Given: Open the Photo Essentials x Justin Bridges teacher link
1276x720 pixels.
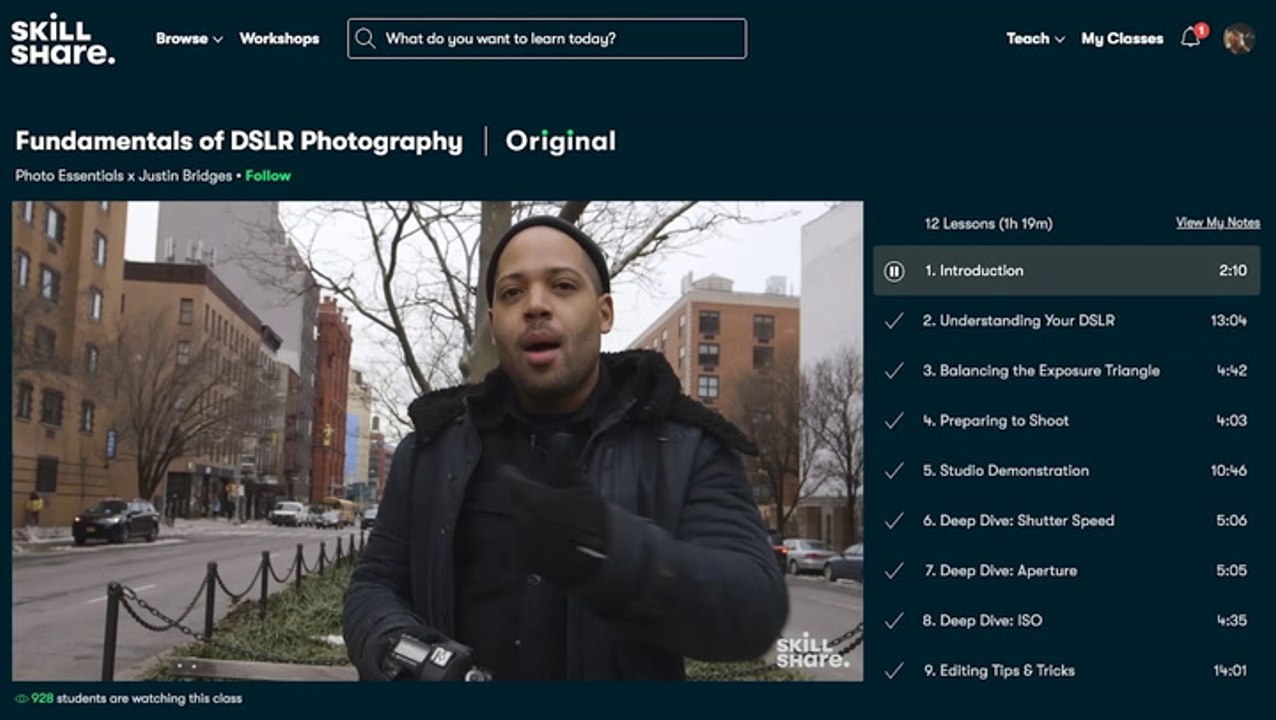Looking at the screenshot, I should pyautogui.click(x=123, y=176).
